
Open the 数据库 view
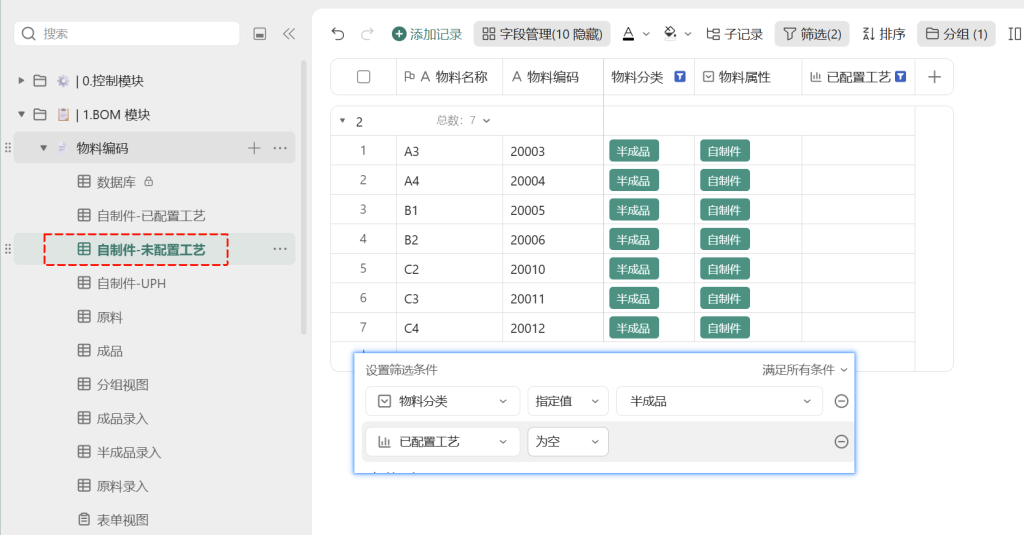pyautogui.click(x=116, y=182)
